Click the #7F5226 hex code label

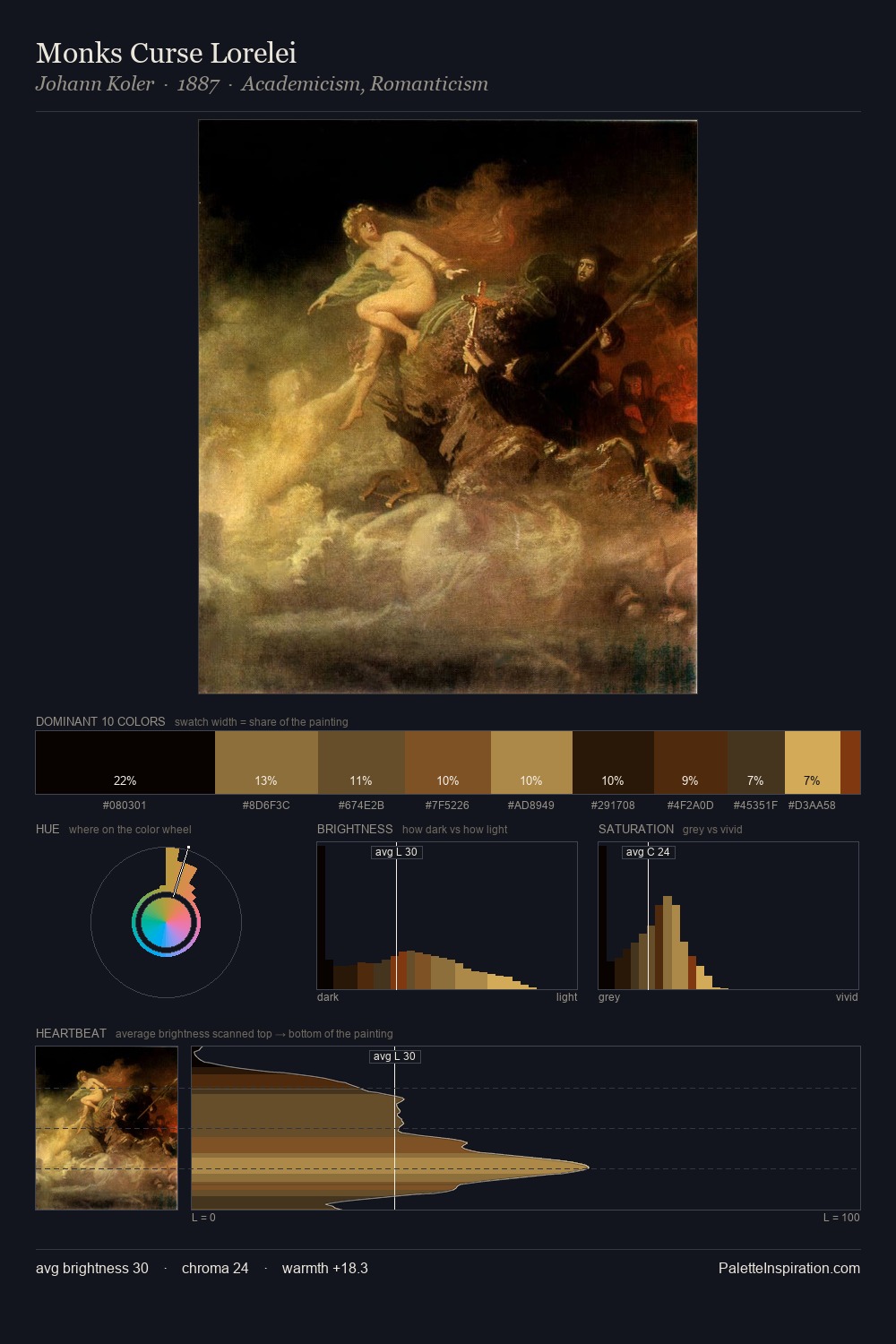(447, 805)
